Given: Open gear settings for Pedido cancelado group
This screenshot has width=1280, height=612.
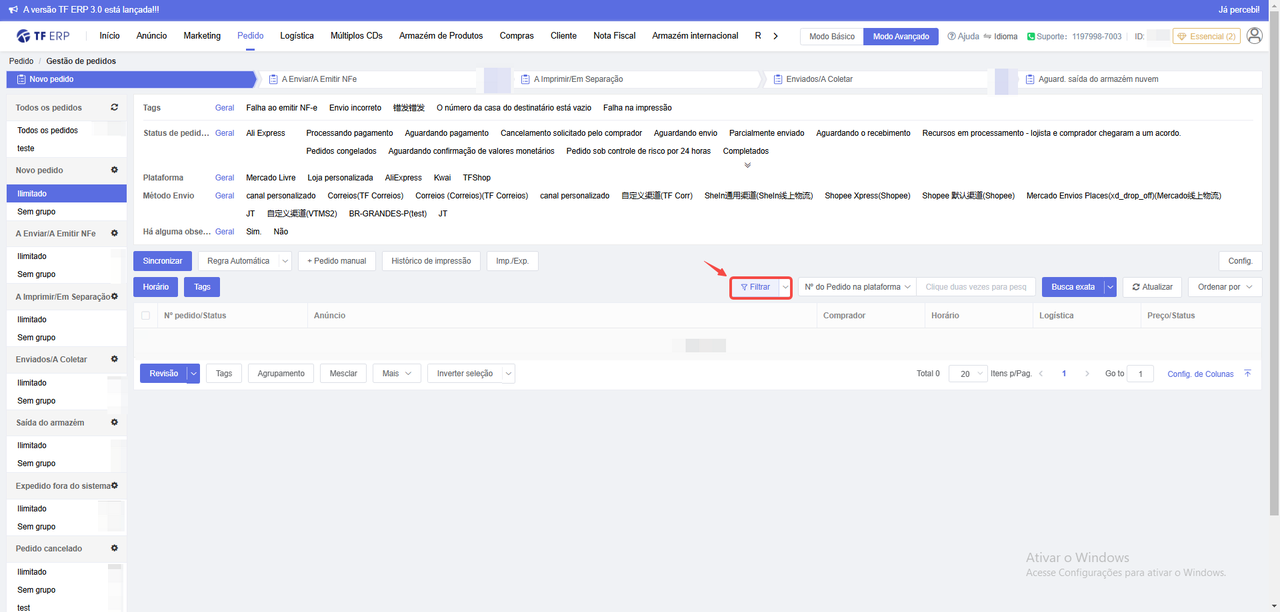Looking at the screenshot, I should [x=114, y=548].
